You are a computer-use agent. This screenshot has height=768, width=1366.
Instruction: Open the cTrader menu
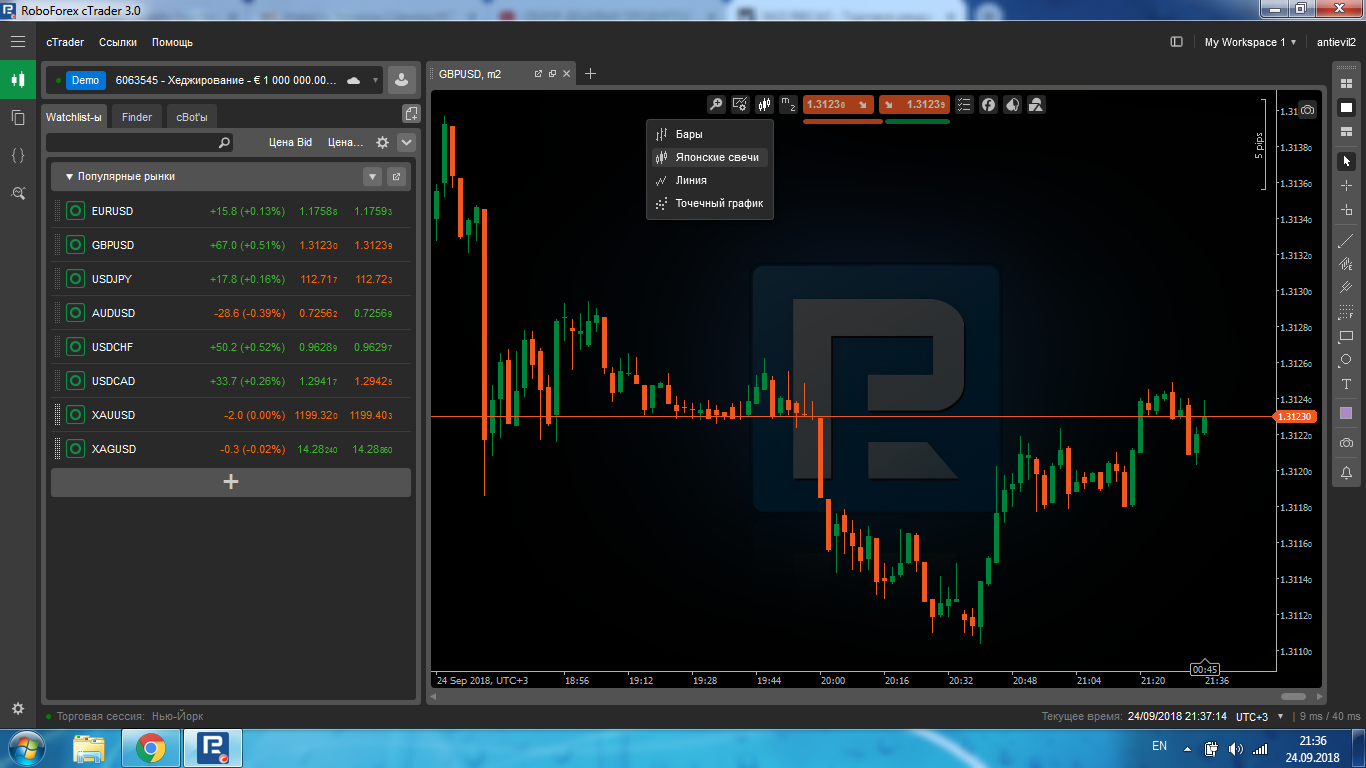(65, 42)
